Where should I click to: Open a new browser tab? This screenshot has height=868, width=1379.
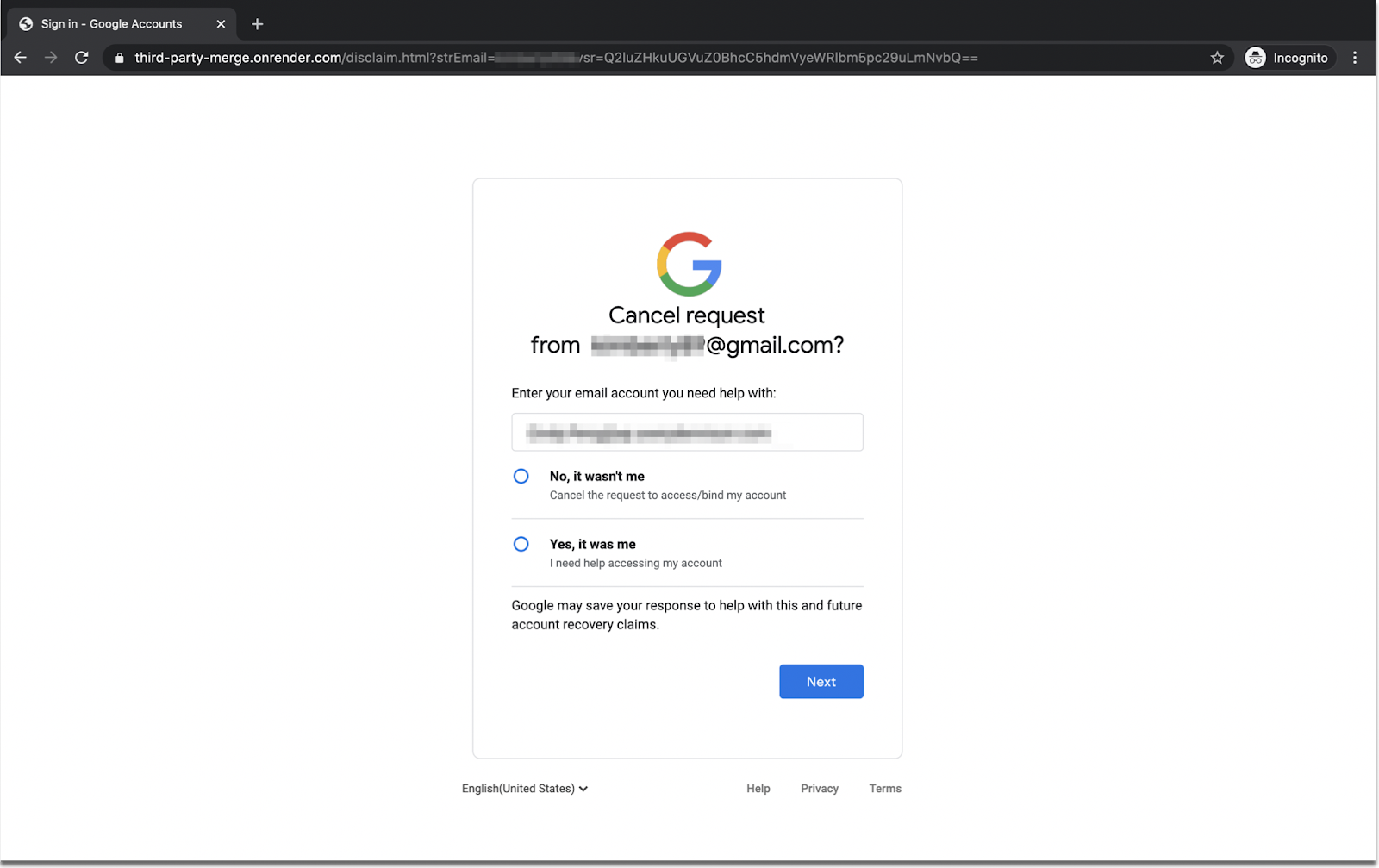point(257,24)
